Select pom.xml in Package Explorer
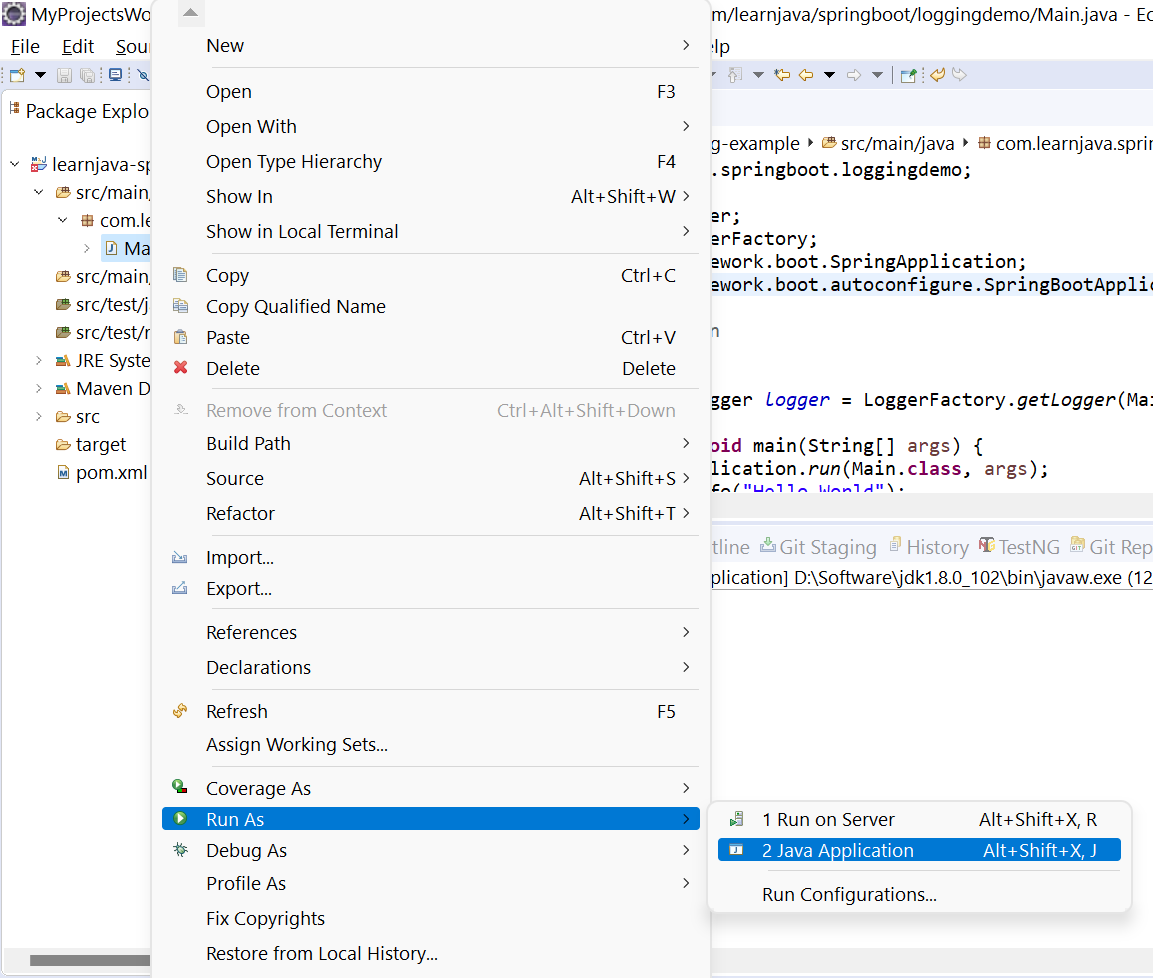 pyautogui.click(x=111, y=473)
